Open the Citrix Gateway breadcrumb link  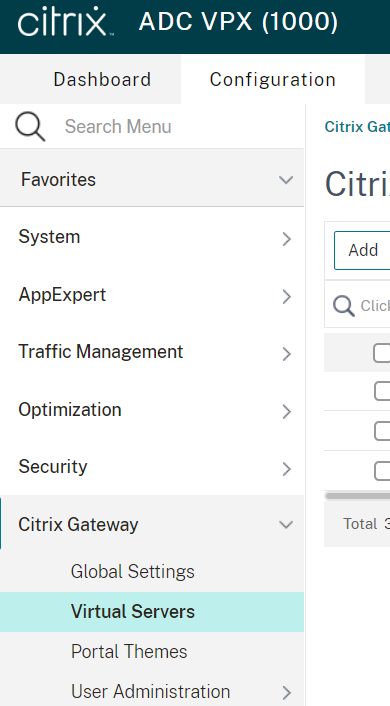pos(357,127)
